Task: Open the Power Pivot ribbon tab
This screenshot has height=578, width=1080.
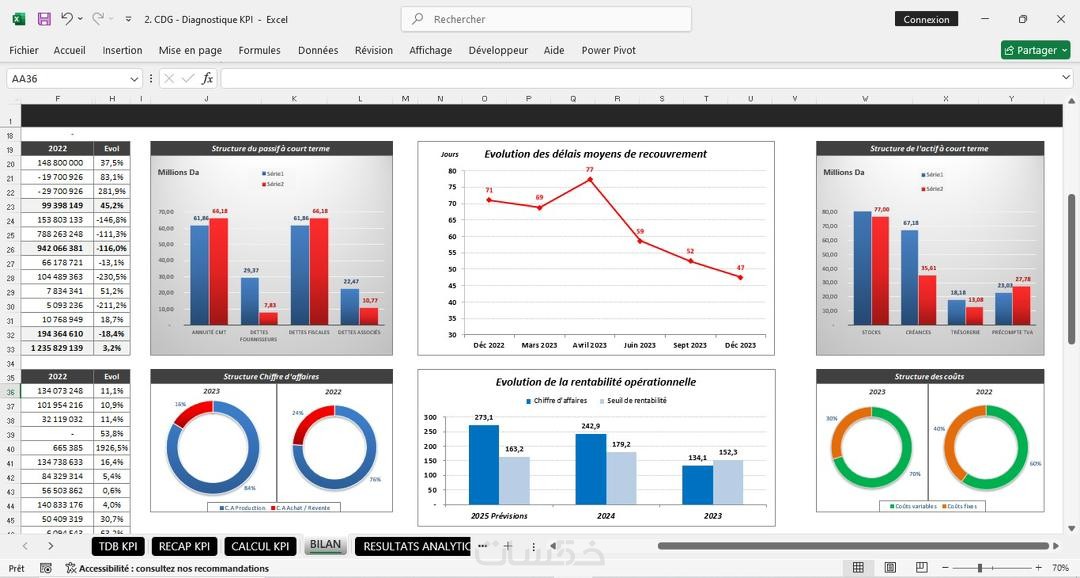Action: 608,50
